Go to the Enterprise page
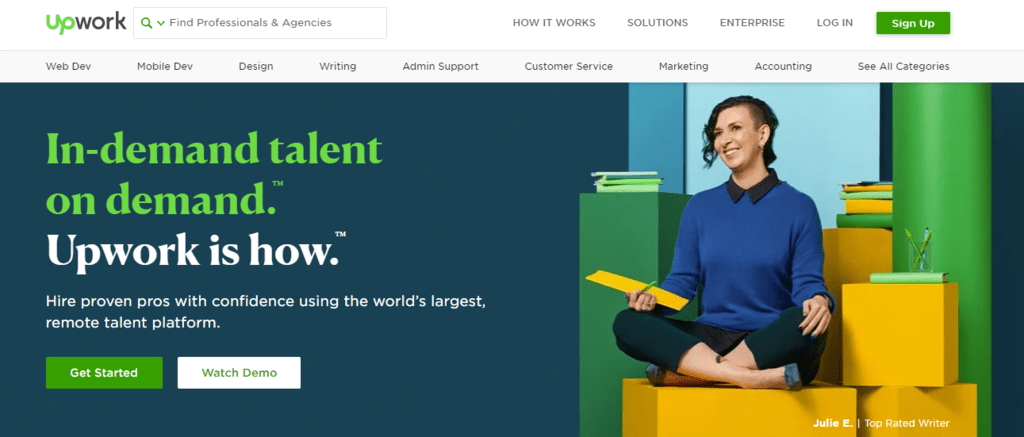This screenshot has height=437, width=1024. pyautogui.click(x=752, y=23)
